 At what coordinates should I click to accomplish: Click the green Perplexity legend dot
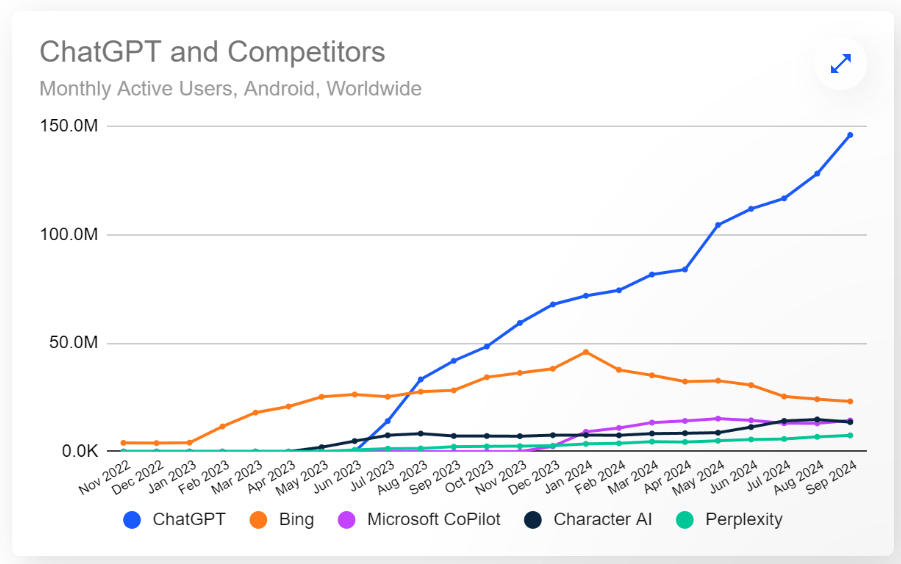685,520
